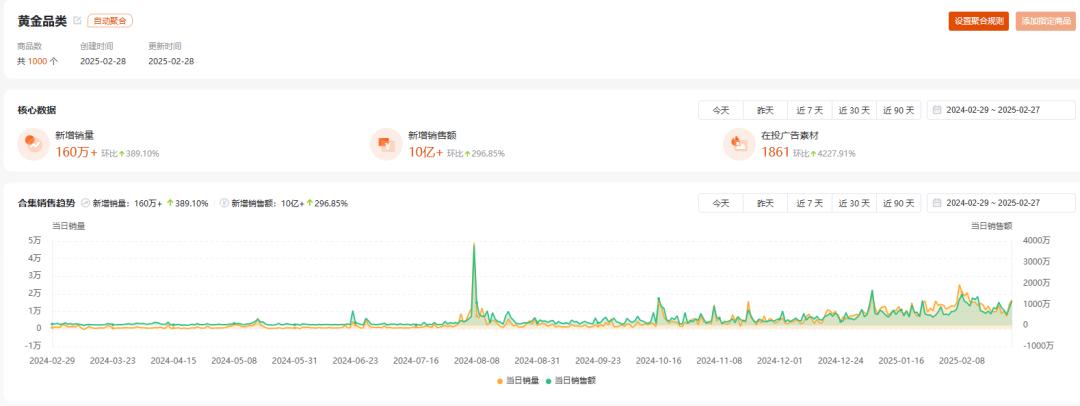Select 今天 in 核心数据 section
This screenshot has width=1080, height=406.
[x=721, y=110]
